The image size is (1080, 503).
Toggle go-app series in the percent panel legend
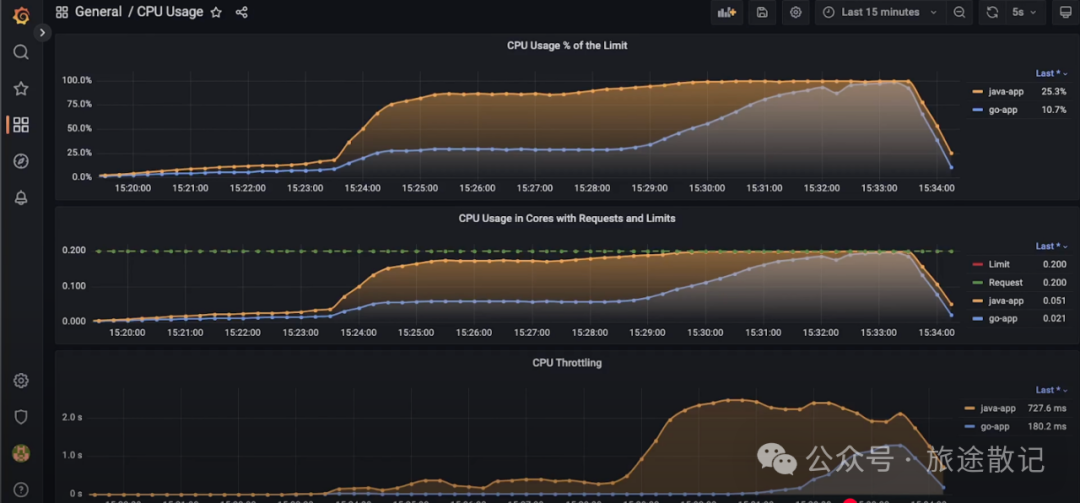[x=1003, y=110]
